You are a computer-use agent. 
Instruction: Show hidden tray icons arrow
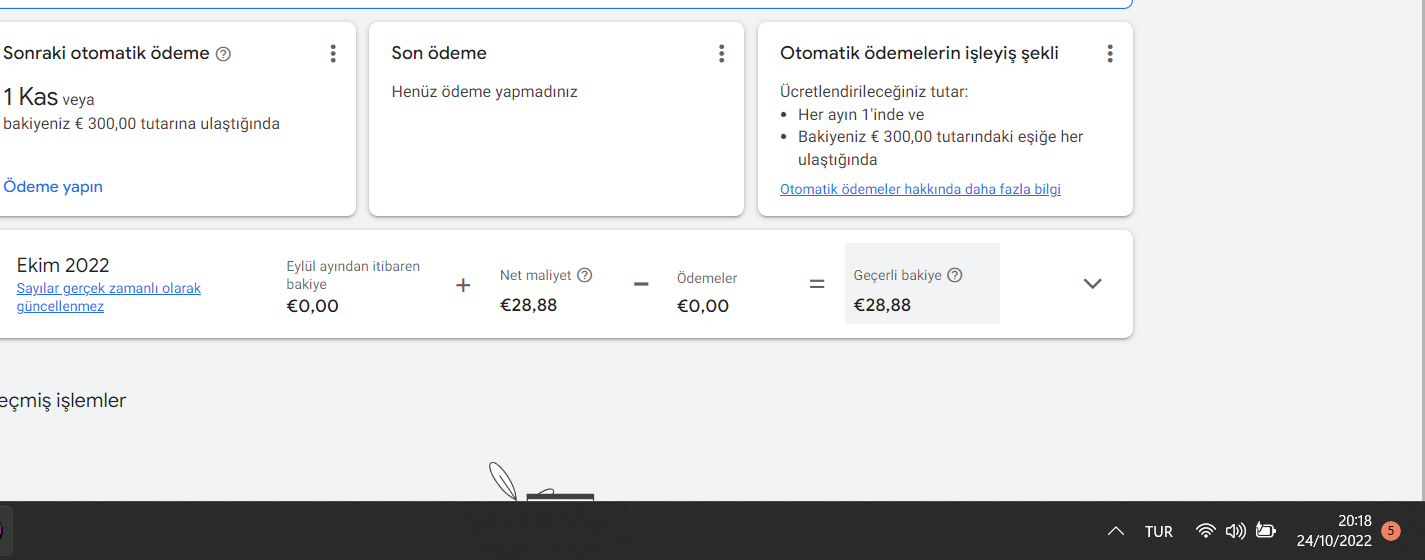(x=1116, y=531)
